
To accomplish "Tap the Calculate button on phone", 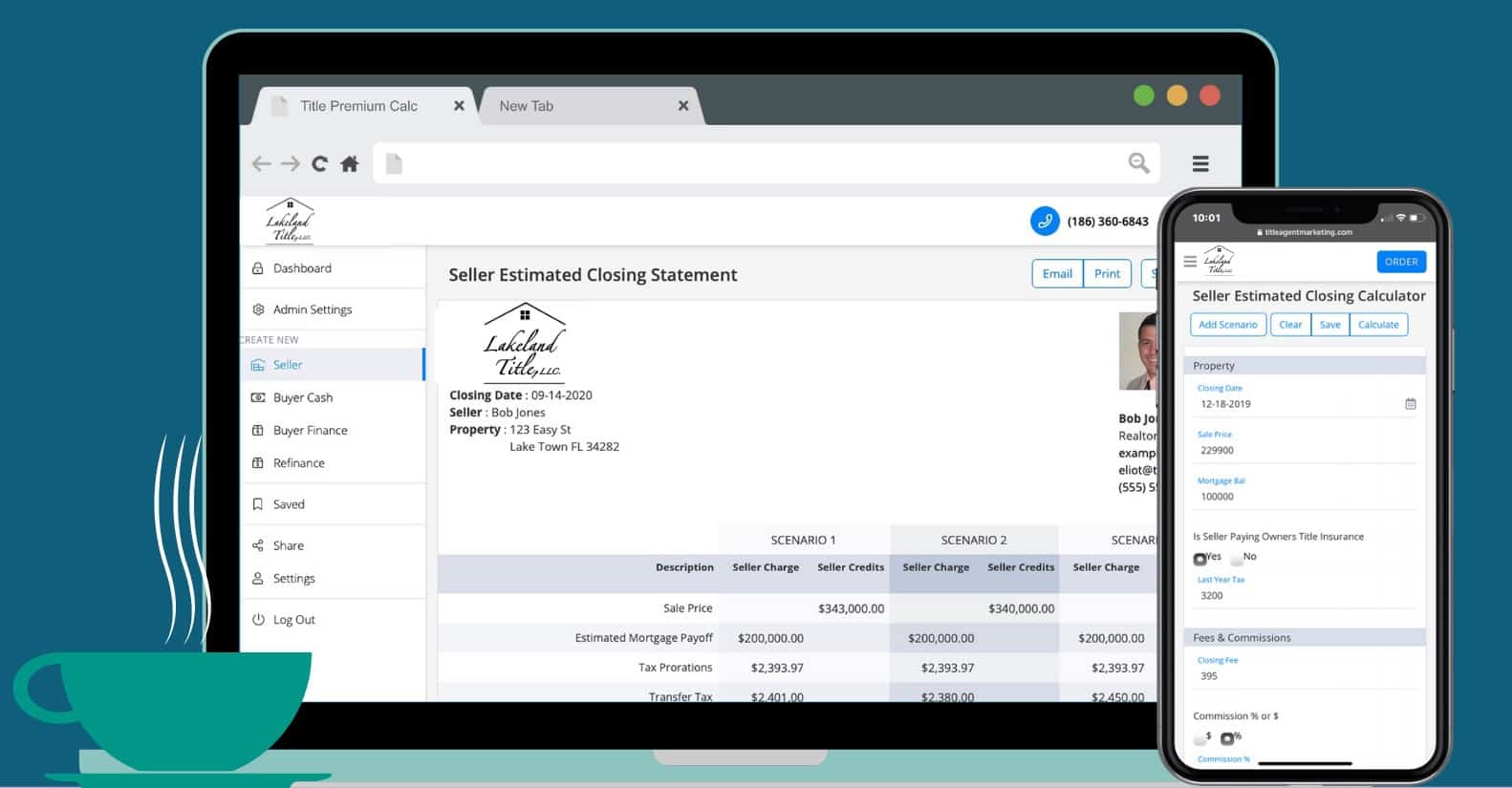I will pos(1378,325).
